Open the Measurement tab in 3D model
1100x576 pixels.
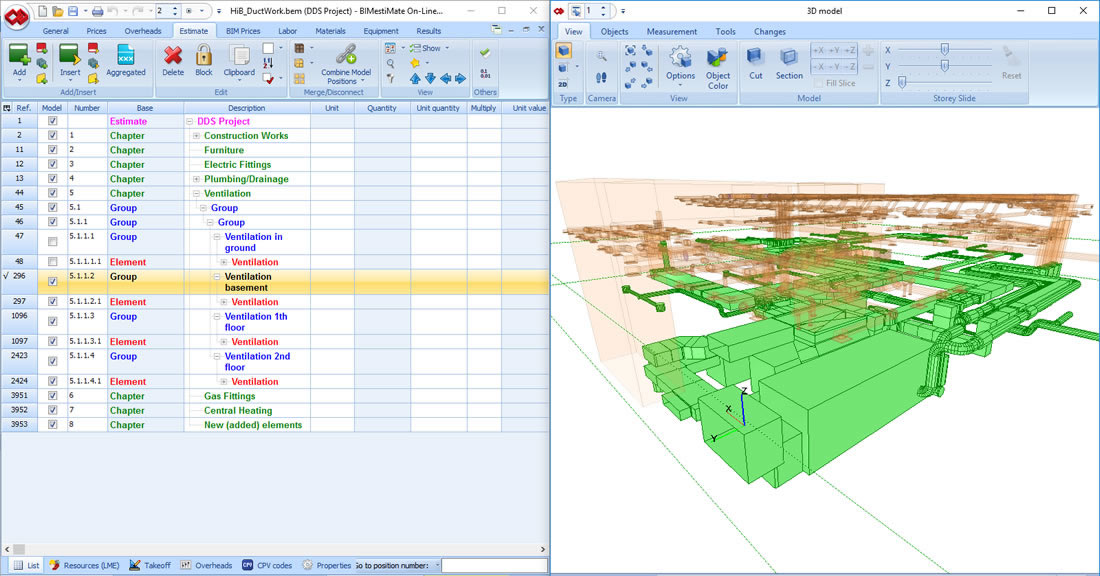coord(671,32)
